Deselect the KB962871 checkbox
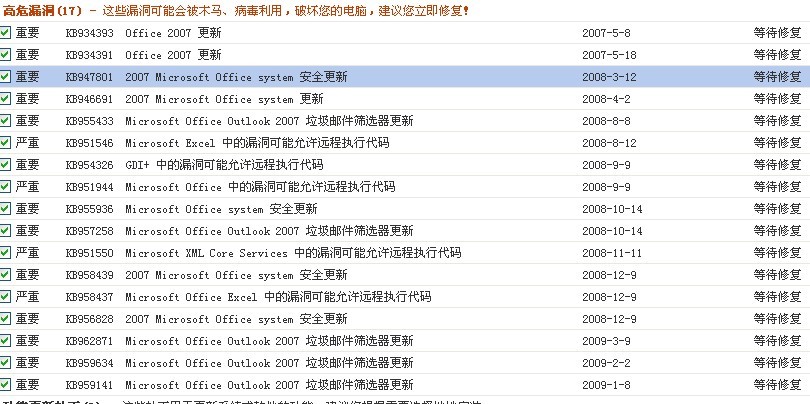Screen dimensions: 810x404 click(x=5, y=340)
